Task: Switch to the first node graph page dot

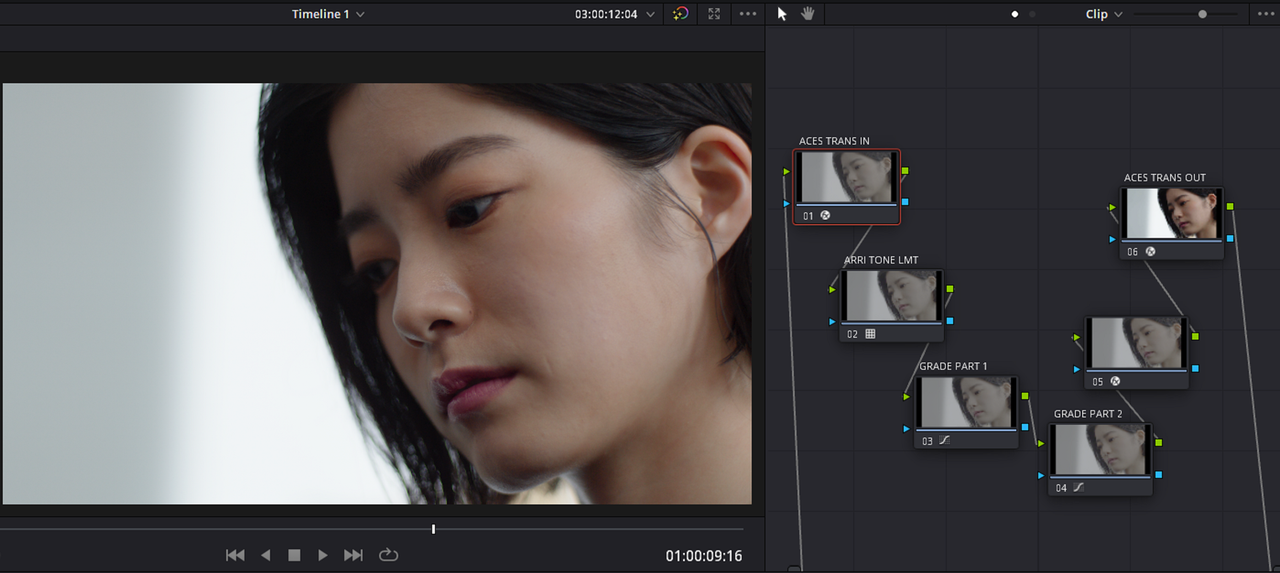Action: [1015, 15]
